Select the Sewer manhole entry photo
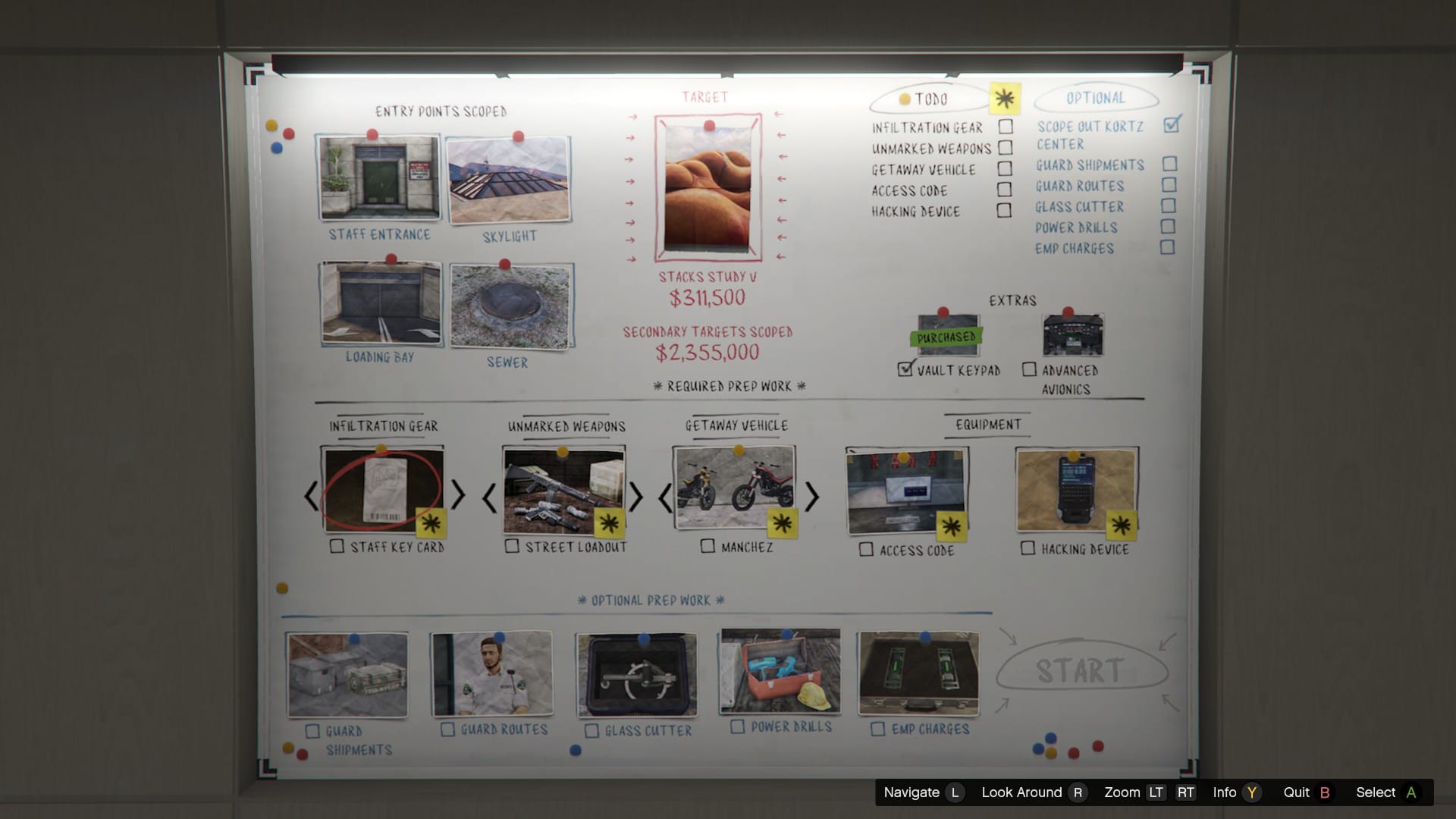 pyautogui.click(x=511, y=306)
